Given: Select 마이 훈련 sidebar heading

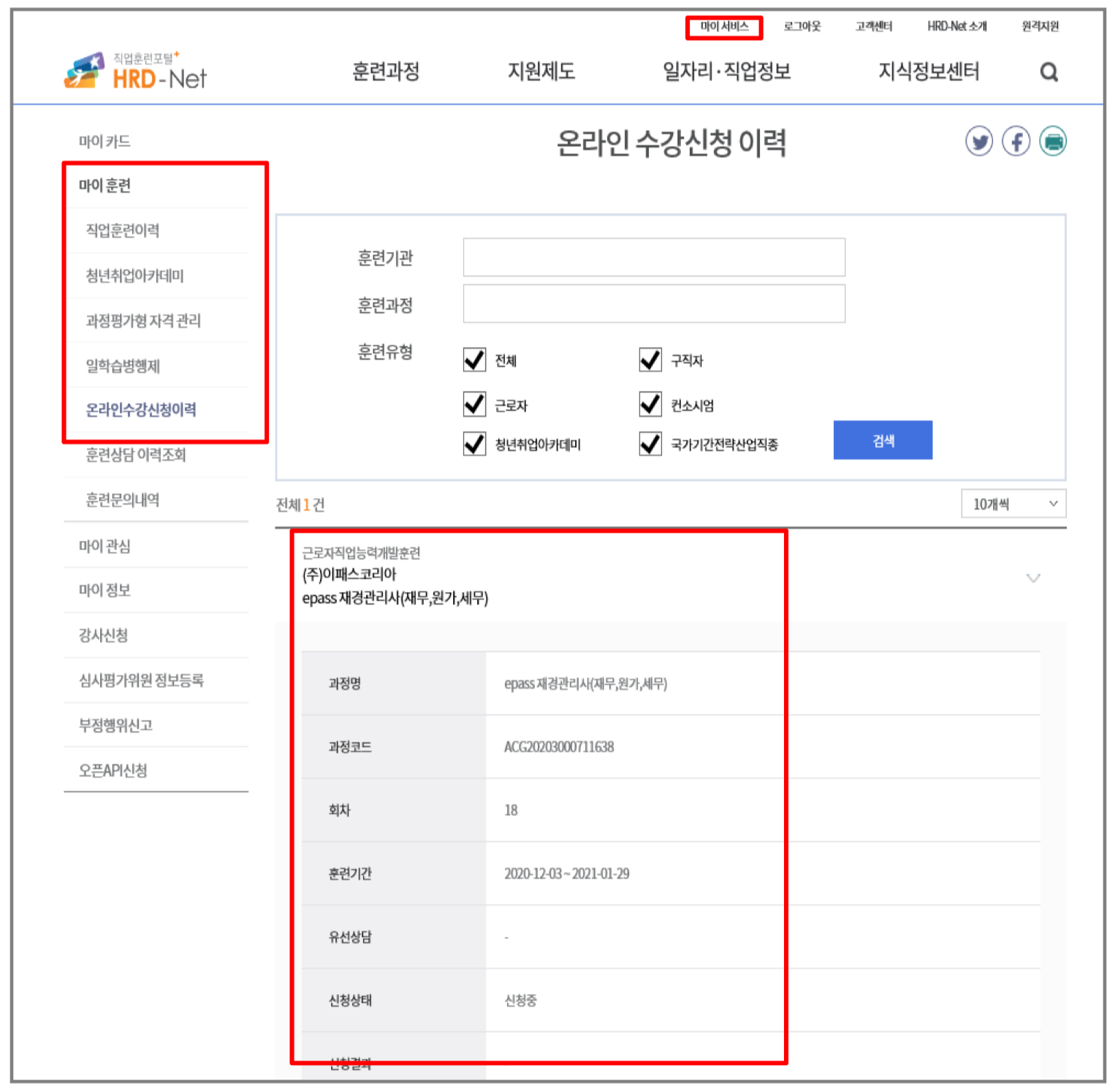Looking at the screenshot, I should (x=104, y=186).
